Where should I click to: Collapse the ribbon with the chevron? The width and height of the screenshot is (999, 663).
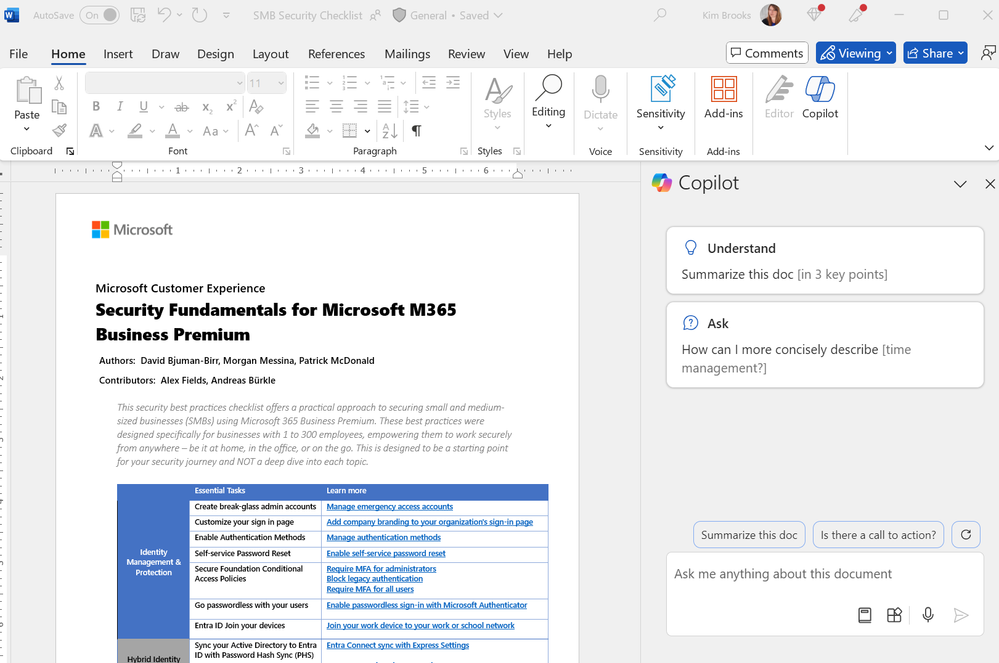click(989, 148)
